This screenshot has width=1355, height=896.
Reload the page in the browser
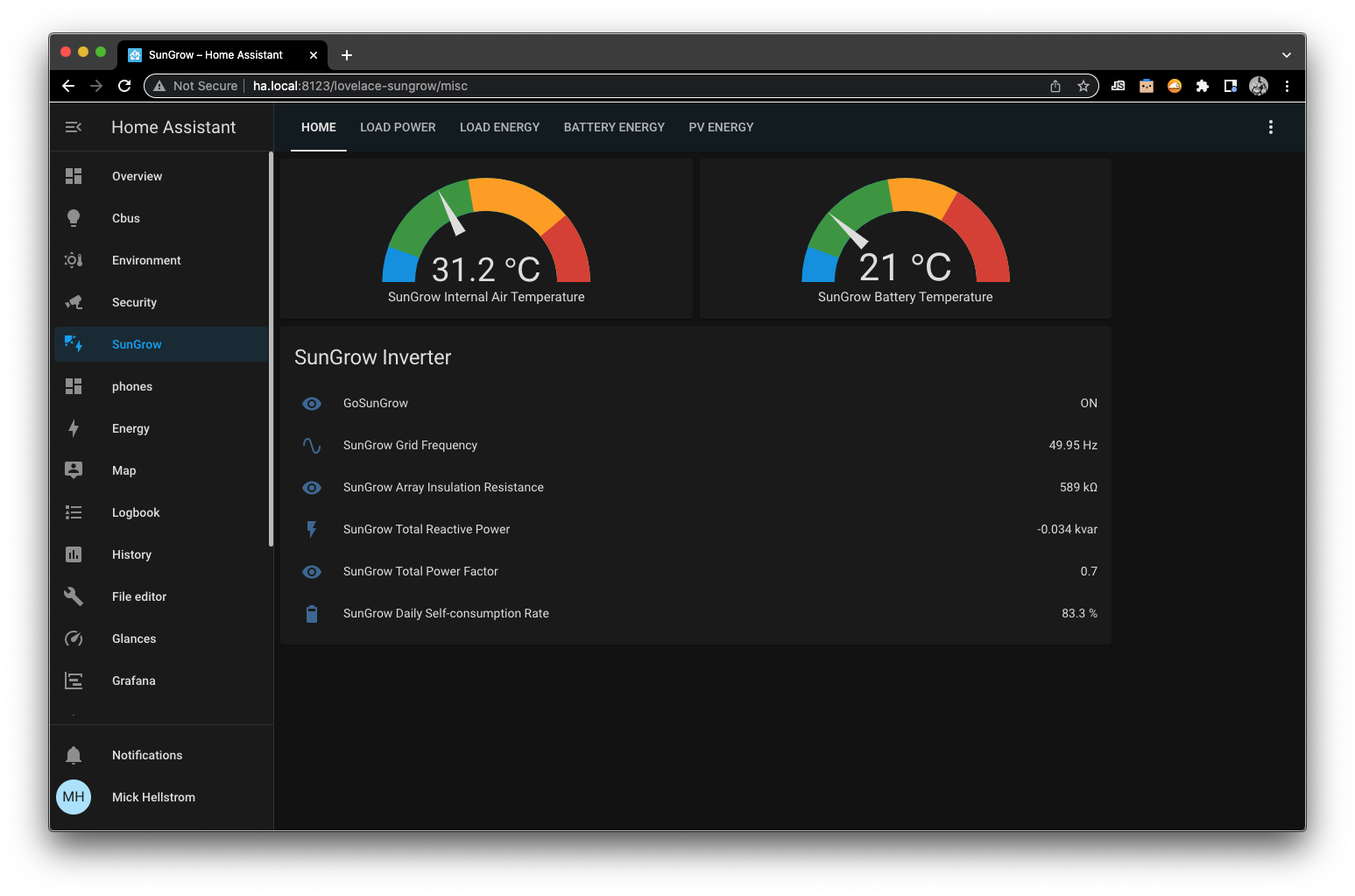124,86
